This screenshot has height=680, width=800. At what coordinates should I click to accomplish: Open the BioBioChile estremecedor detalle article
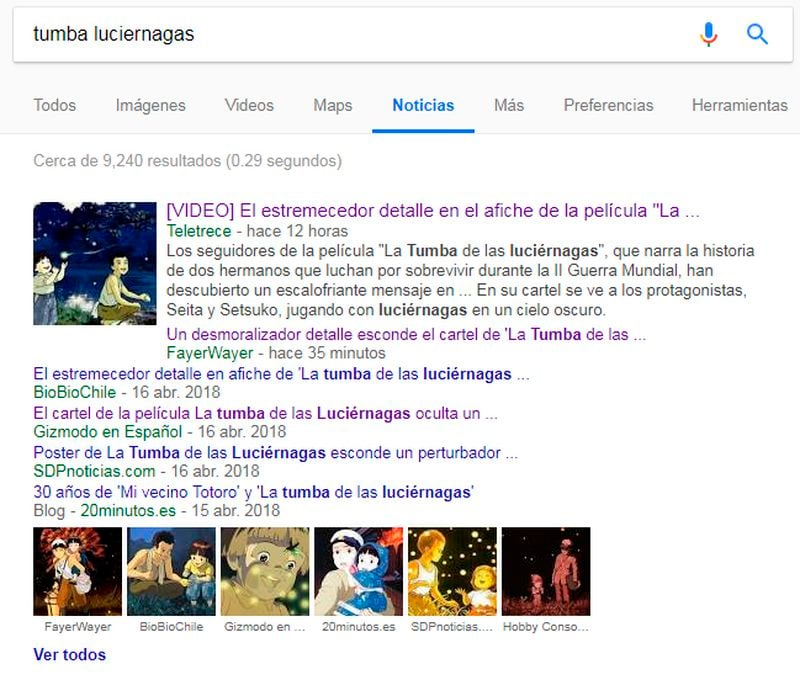(281, 374)
